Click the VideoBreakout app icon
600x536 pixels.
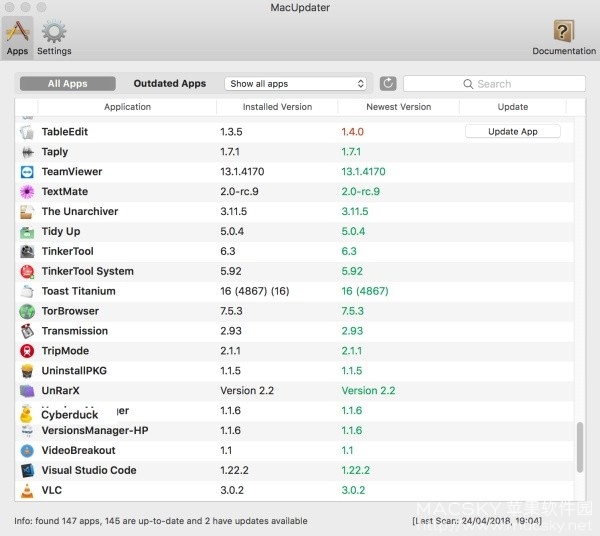pyautogui.click(x=27, y=450)
